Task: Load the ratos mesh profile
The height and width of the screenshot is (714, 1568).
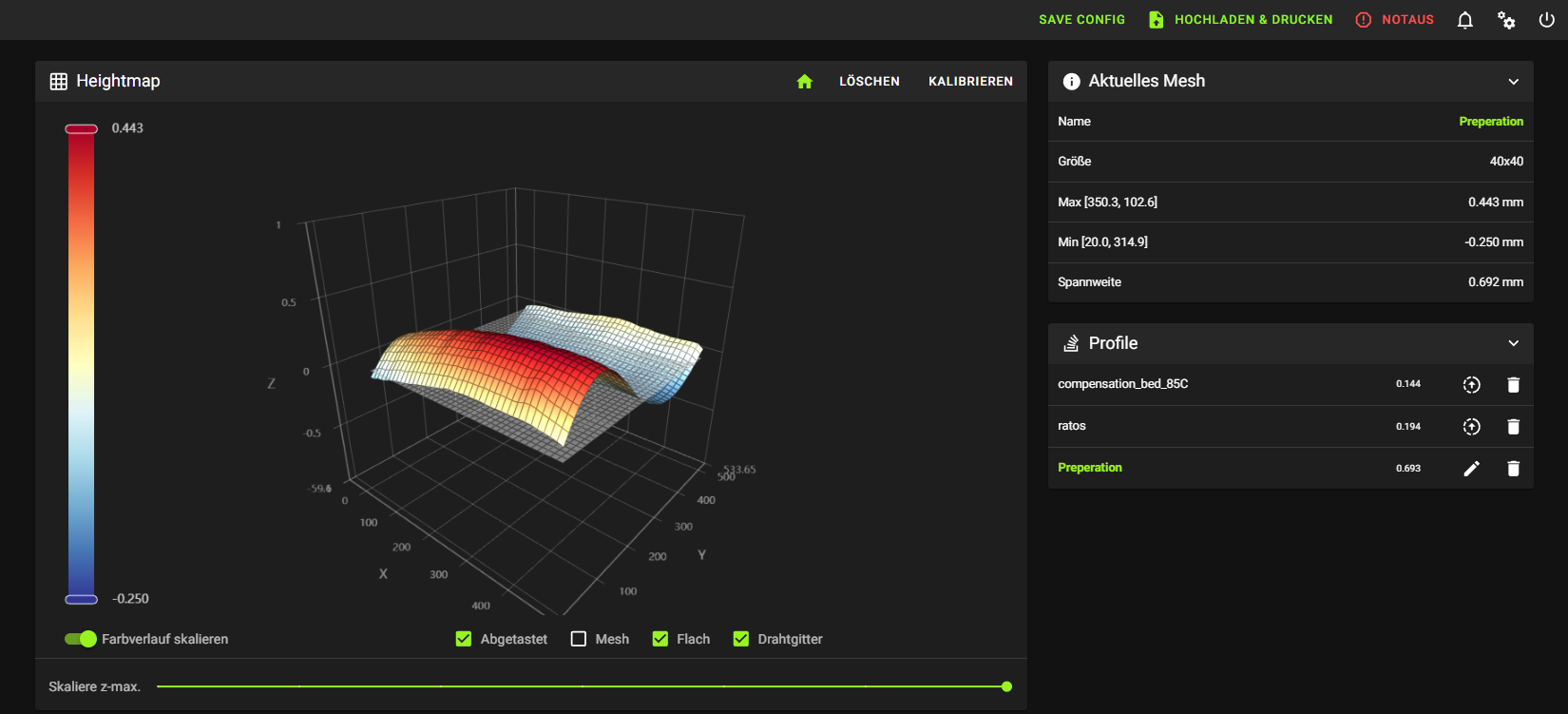Action: (x=1471, y=427)
